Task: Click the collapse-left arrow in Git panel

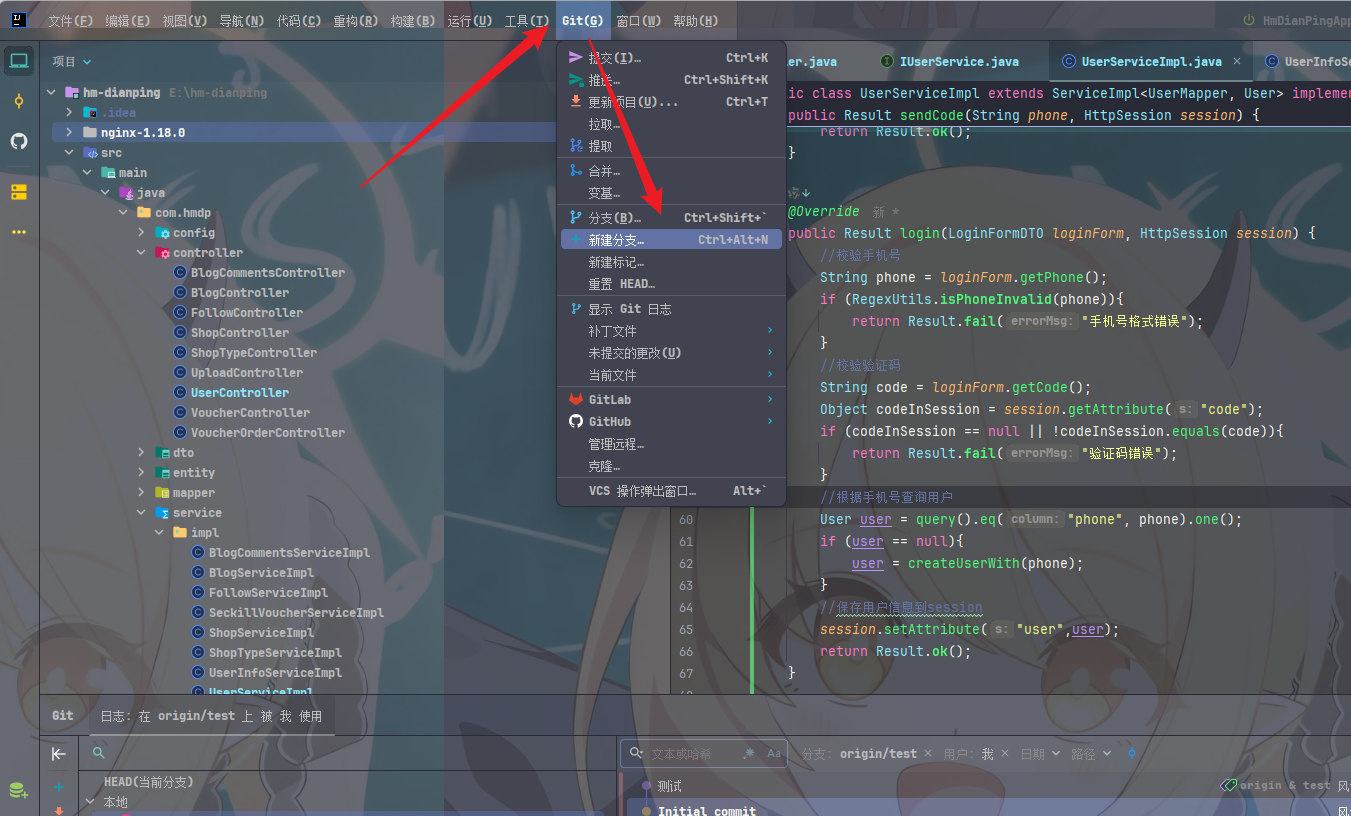Action: click(x=59, y=754)
